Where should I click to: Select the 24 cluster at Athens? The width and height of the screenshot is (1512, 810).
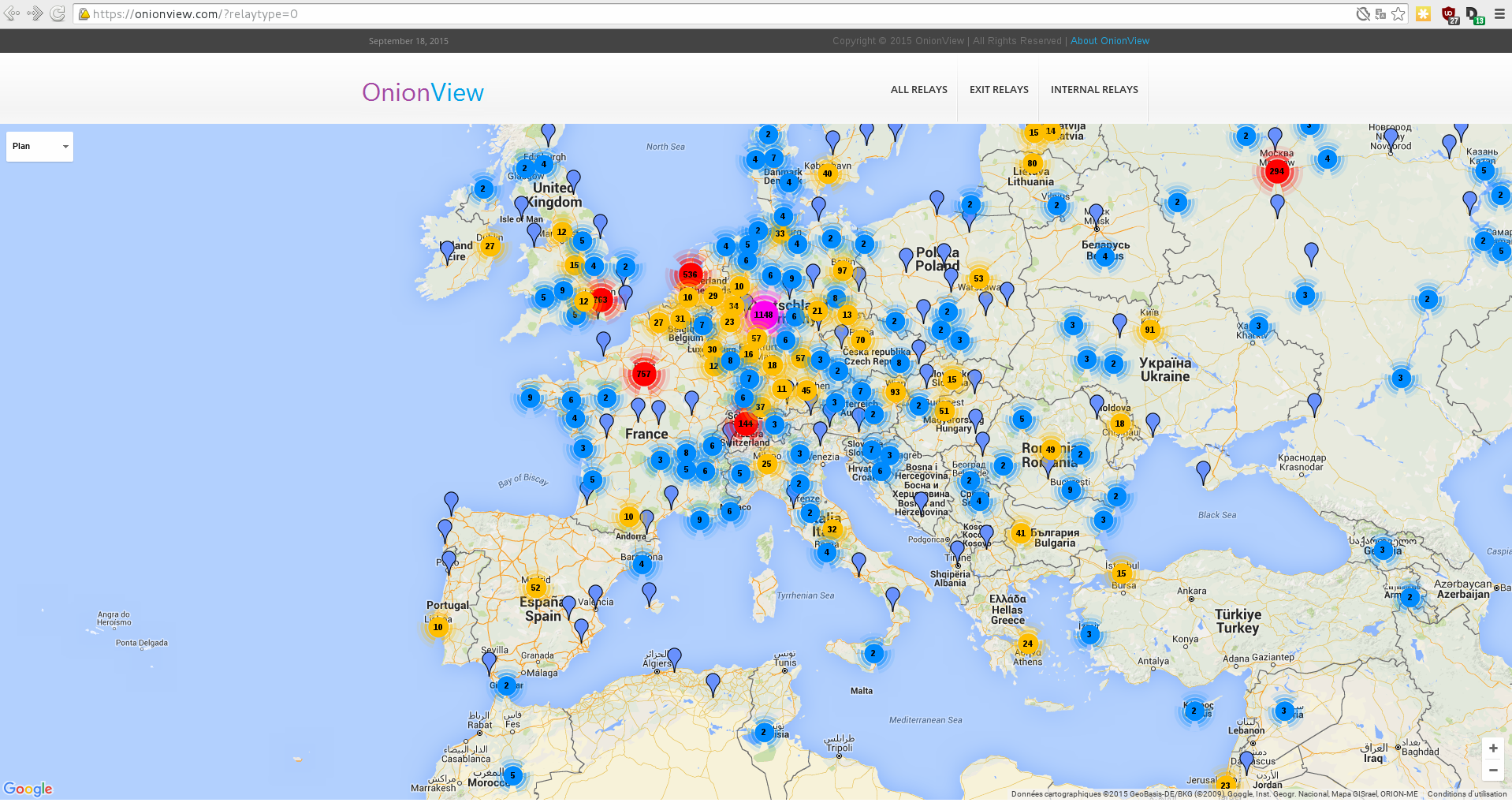(1027, 644)
